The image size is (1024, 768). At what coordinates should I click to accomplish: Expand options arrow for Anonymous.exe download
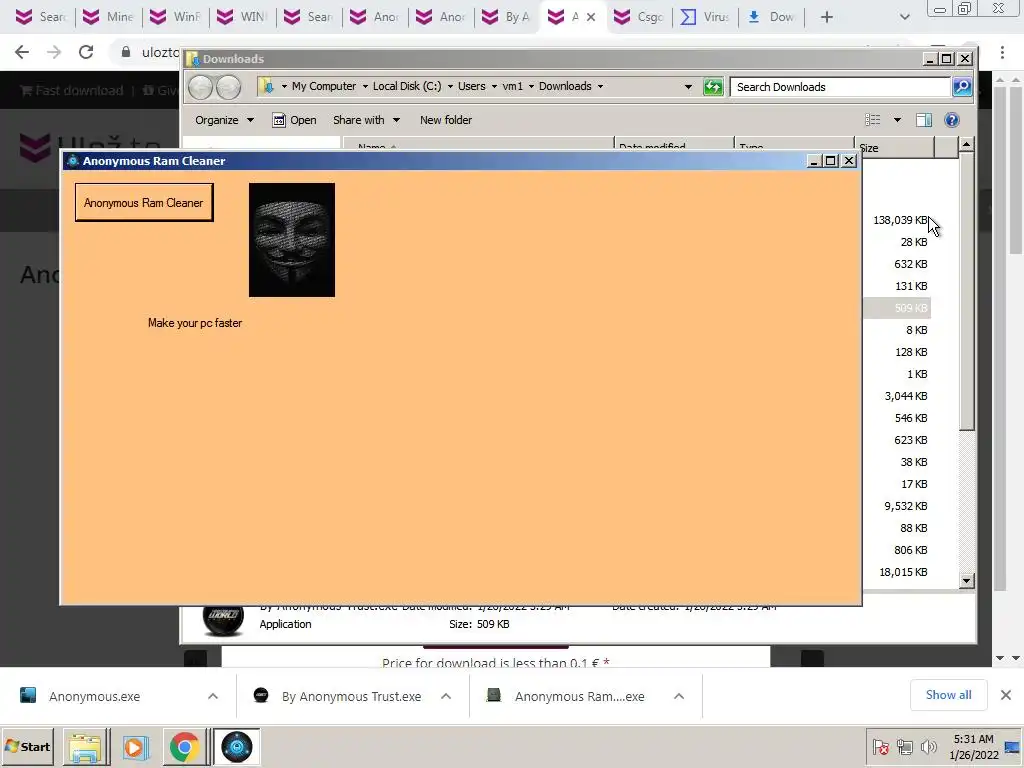213,697
